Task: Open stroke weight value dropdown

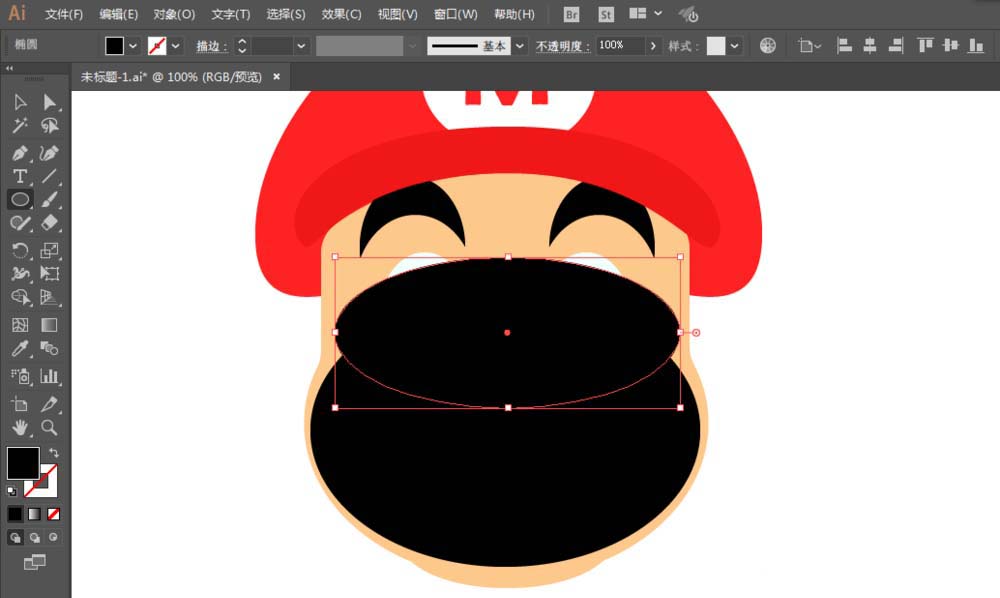Action: tap(301, 46)
